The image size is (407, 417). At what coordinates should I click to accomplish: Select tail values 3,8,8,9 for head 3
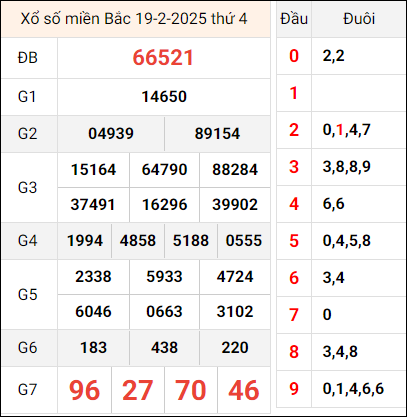(x=347, y=167)
